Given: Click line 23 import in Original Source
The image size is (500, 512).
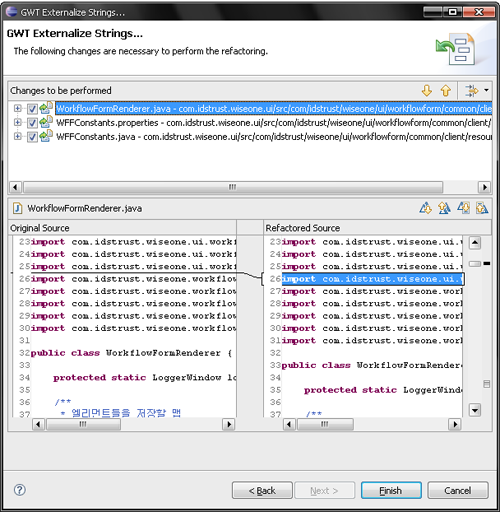Looking at the screenshot, I should click(133, 242).
